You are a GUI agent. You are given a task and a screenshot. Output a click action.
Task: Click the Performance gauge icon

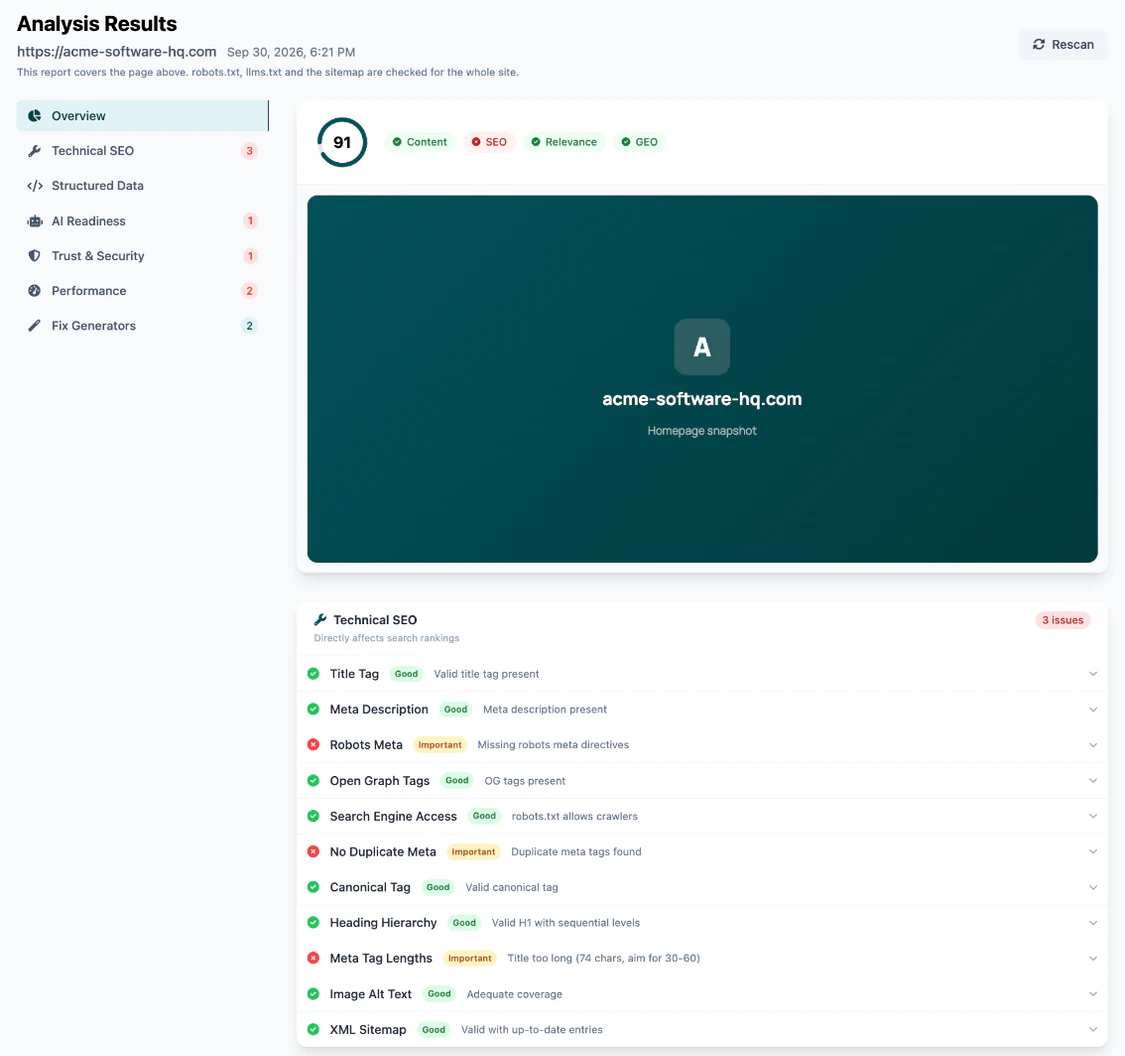point(34,291)
